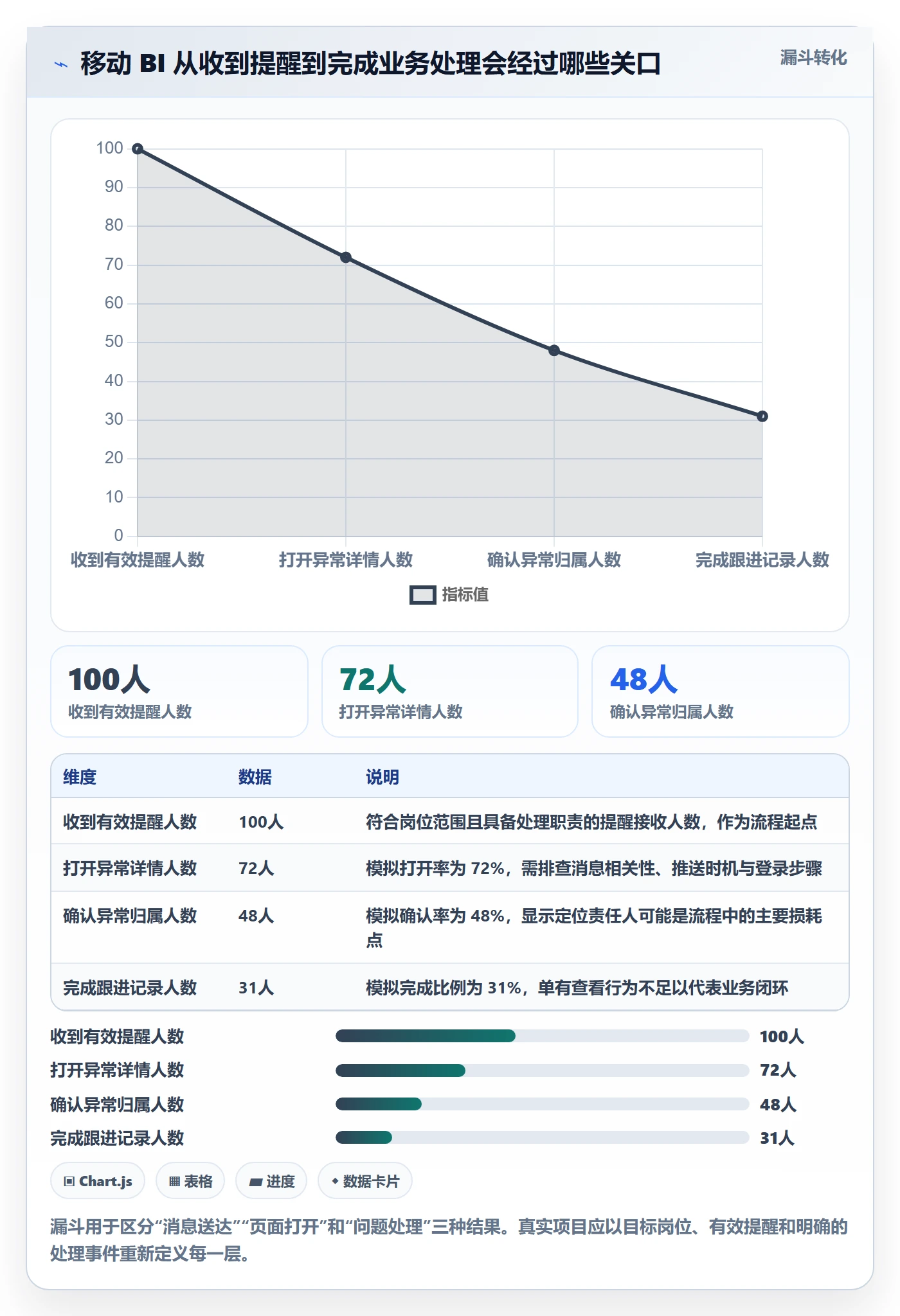
Task: Click the description starting 符合岗位范围
Action: [591, 822]
